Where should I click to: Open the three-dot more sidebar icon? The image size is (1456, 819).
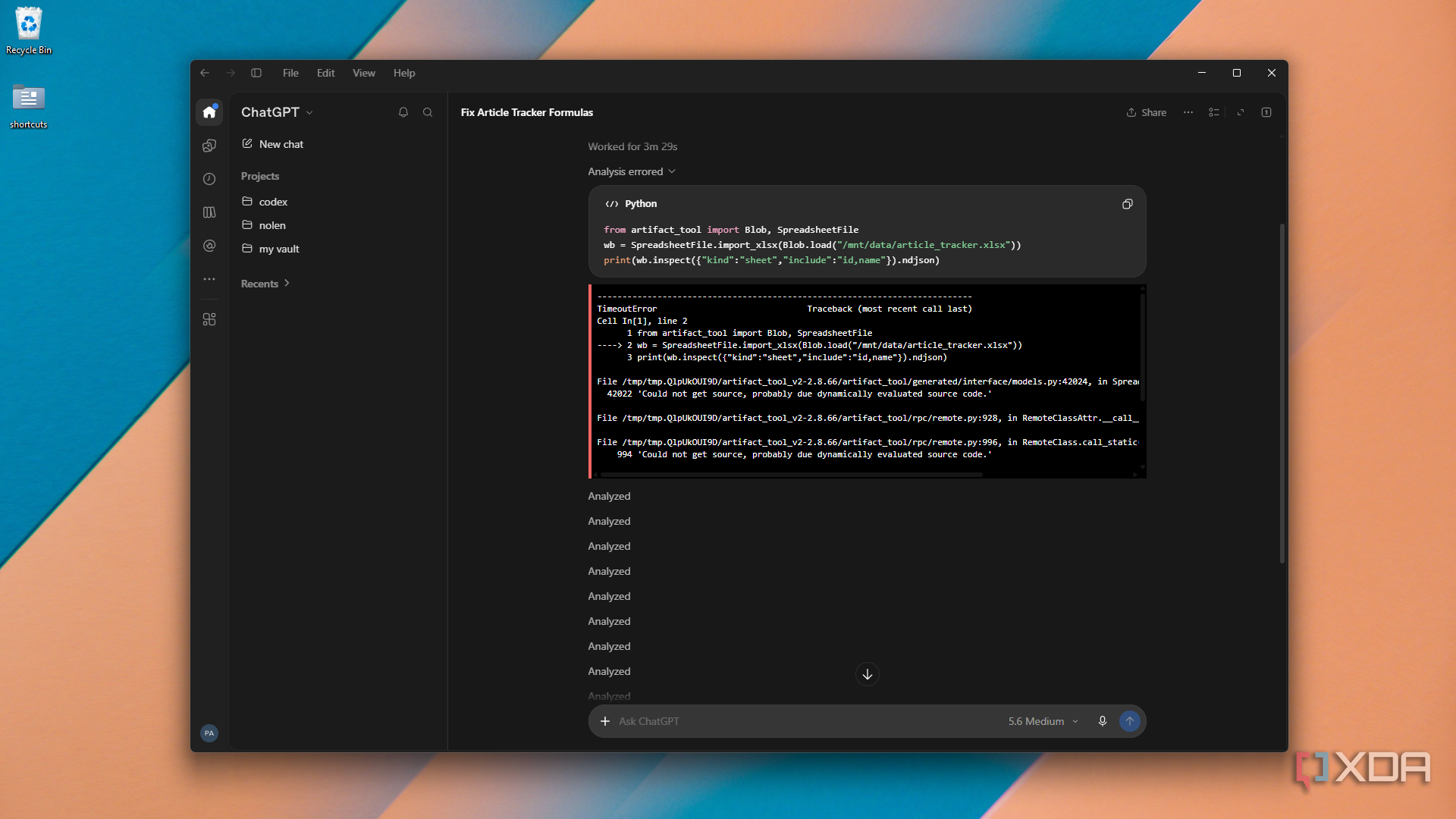pyautogui.click(x=209, y=279)
